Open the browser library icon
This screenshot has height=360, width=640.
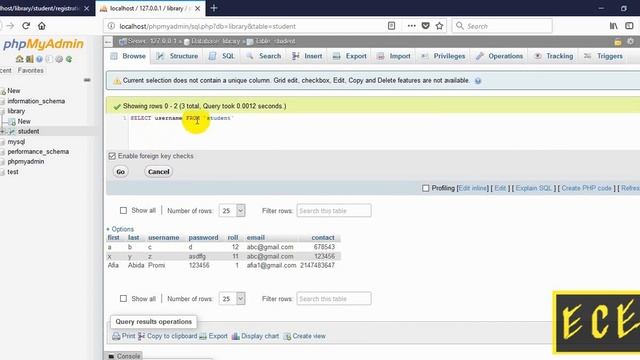[x=613, y=26]
